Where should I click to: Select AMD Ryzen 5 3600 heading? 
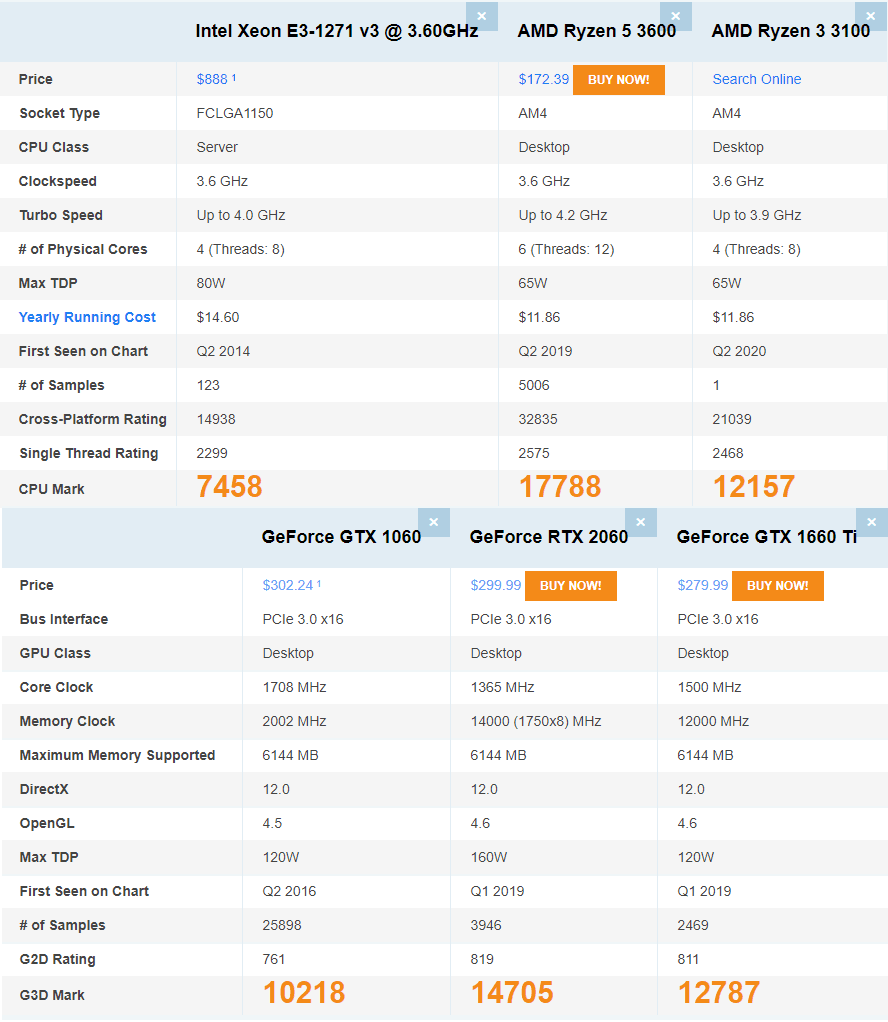coord(597,31)
